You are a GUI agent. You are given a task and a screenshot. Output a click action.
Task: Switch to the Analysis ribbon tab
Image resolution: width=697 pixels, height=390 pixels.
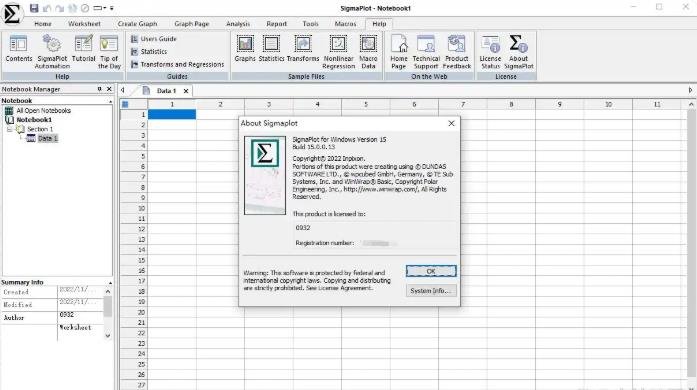(238, 24)
